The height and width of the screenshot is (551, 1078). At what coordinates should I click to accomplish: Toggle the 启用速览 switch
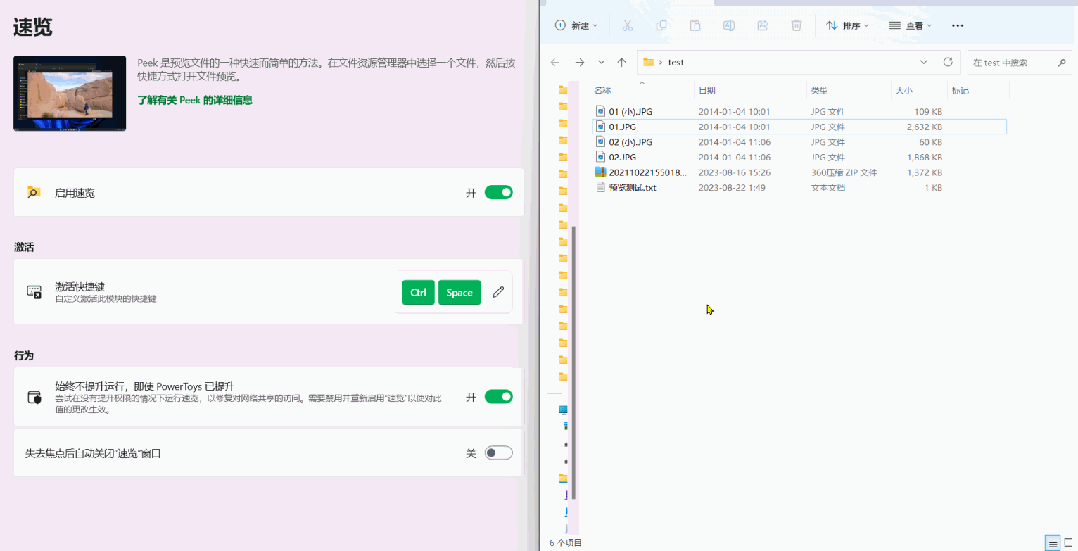click(x=498, y=193)
